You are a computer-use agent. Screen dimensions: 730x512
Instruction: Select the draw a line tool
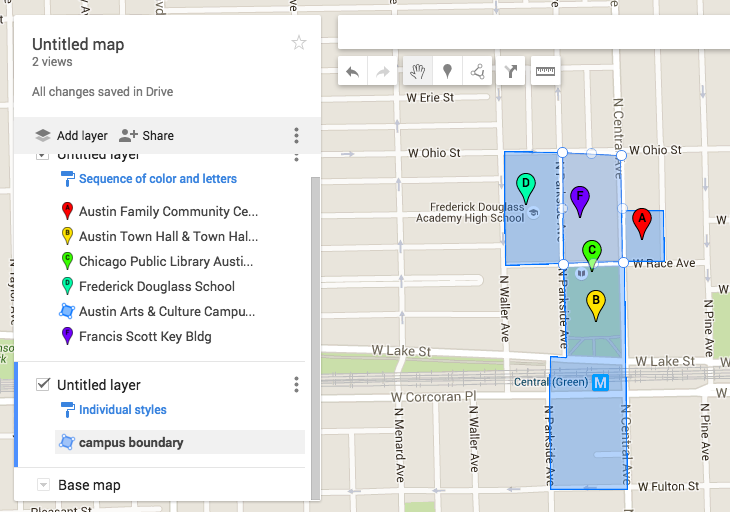[477, 71]
